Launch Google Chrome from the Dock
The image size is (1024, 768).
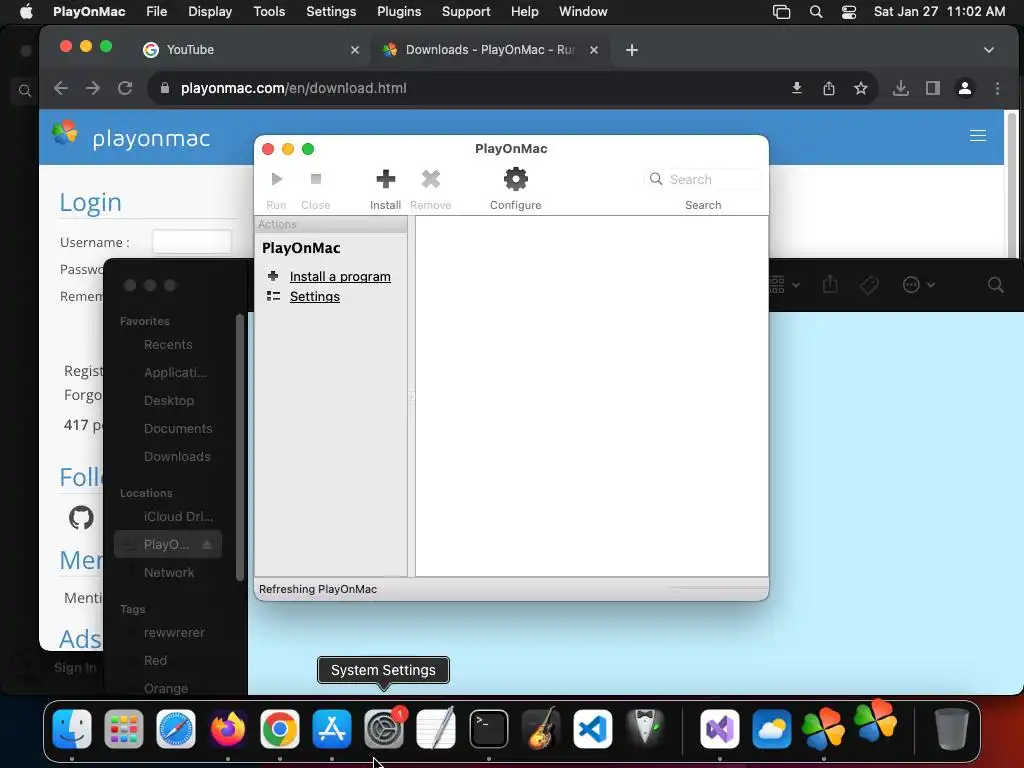pyautogui.click(x=280, y=729)
